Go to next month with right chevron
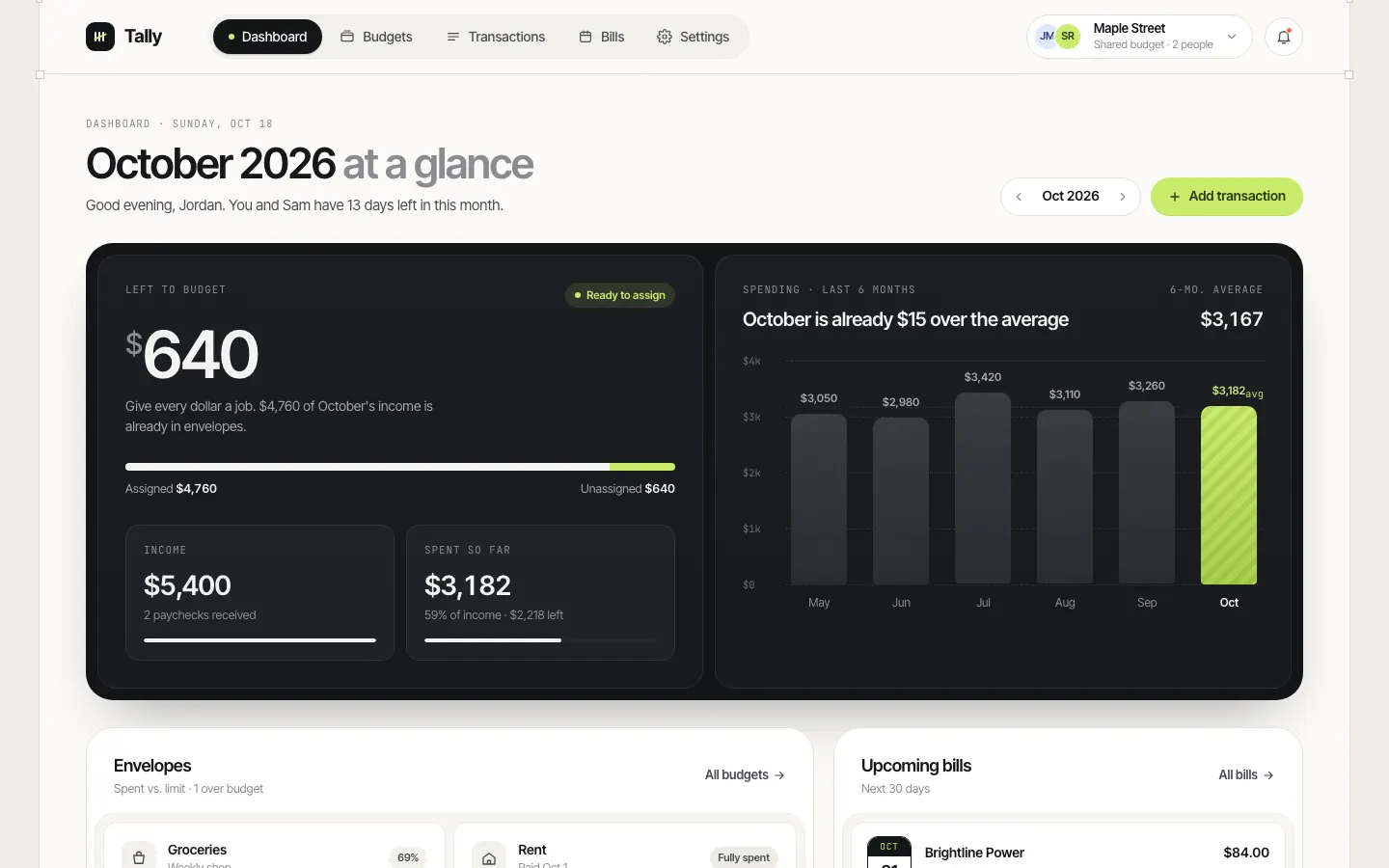The height and width of the screenshot is (868, 1389). 1123,197
